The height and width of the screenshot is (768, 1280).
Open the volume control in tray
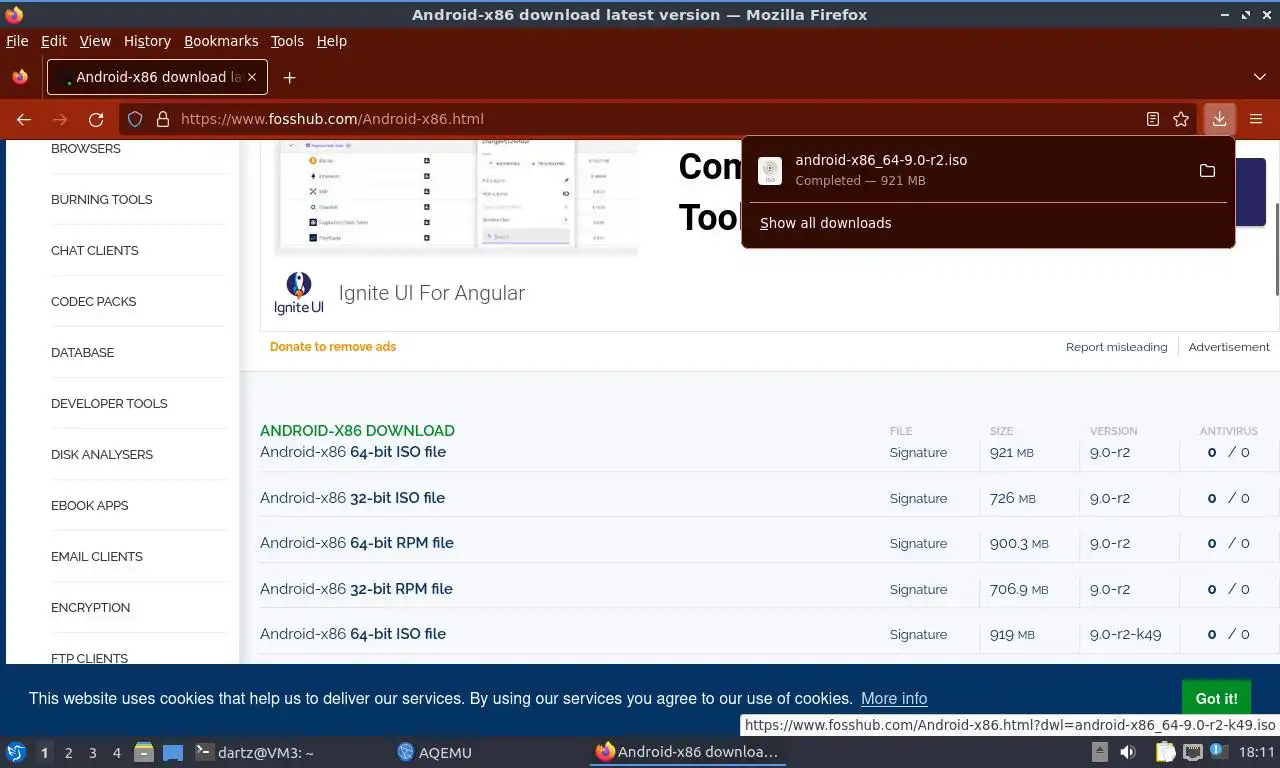click(1127, 752)
